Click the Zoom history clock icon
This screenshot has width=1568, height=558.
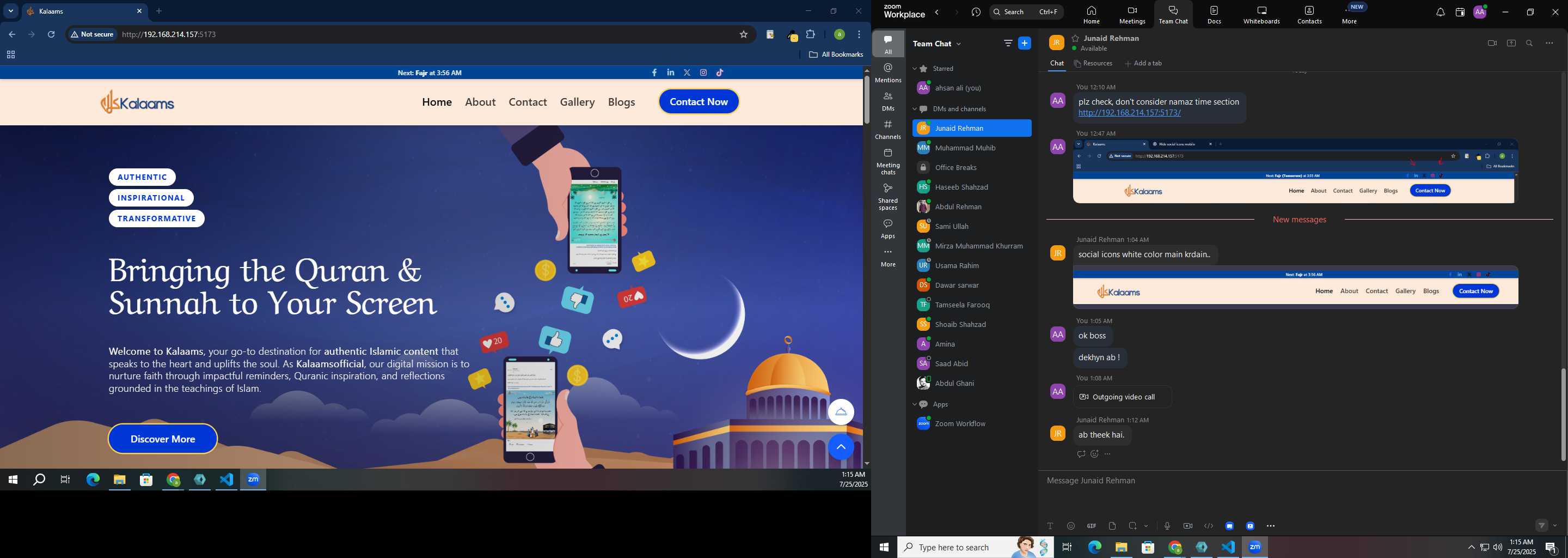click(976, 12)
